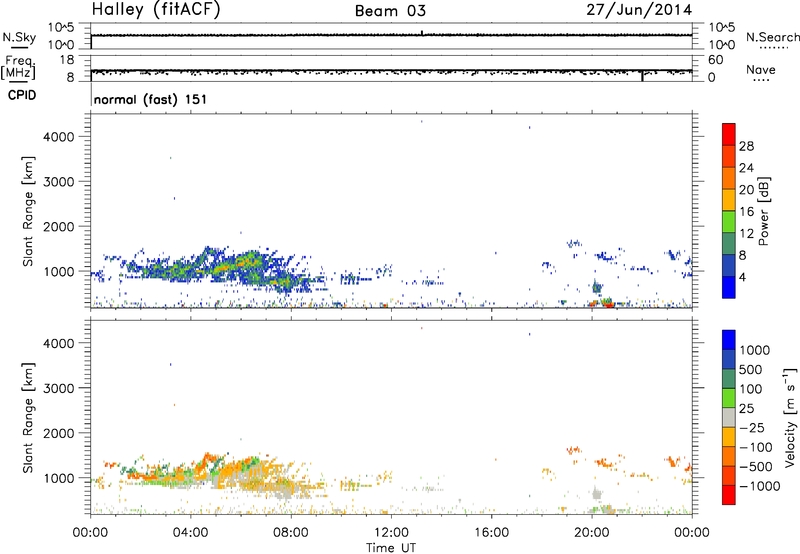Image resolution: width=800 pixels, height=554 pixels.
Task: Pick the red bottom segment of Velocity colorbar
Action: coord(729,495)
